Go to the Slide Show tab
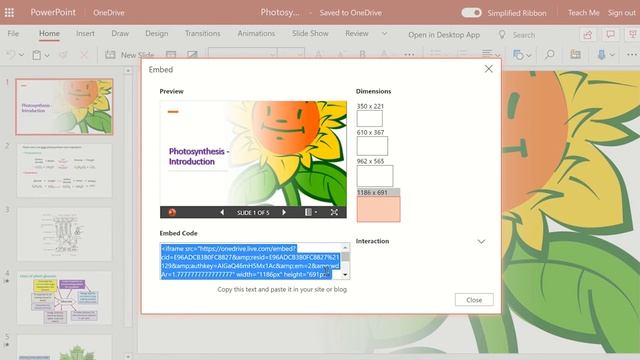Viewport: 640px width, 360px height. [x=310, y=33]
